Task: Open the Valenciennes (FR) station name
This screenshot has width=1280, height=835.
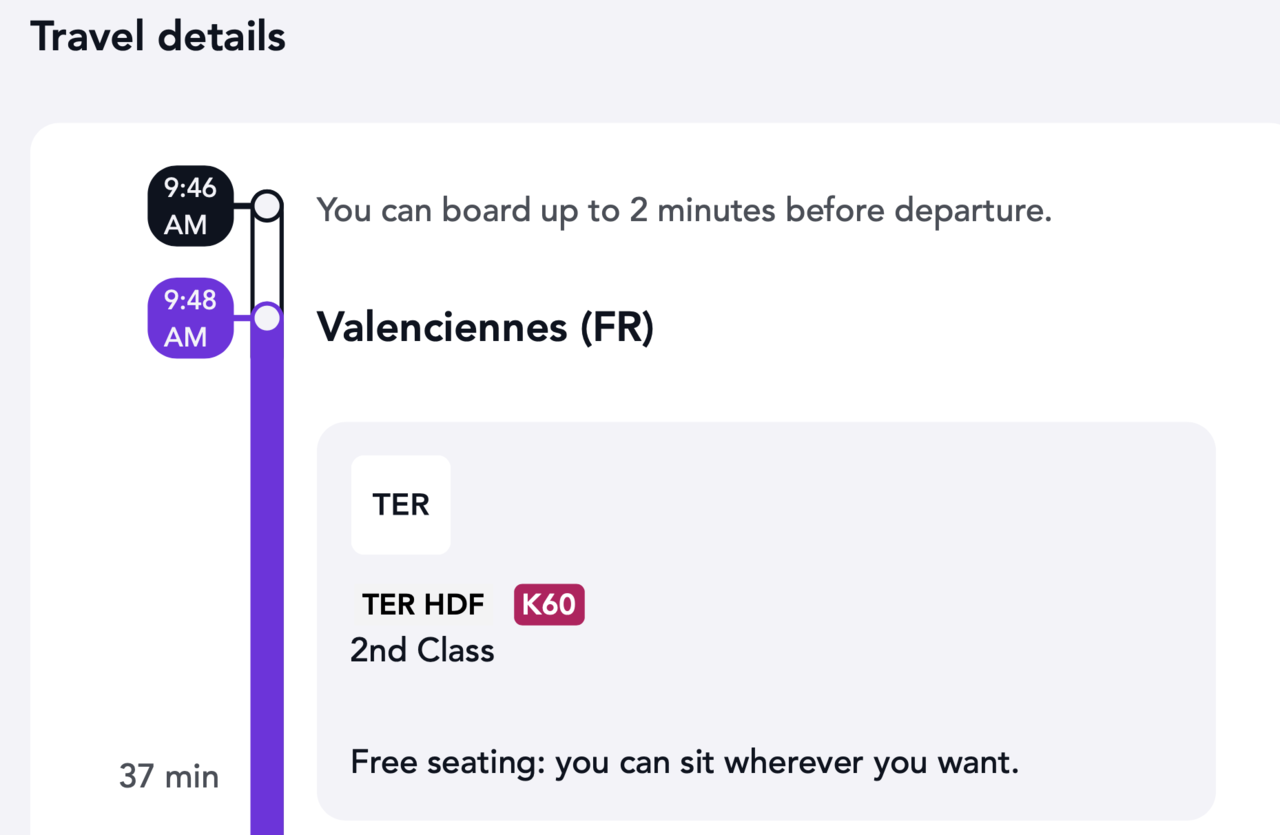Action: [485, 327]
